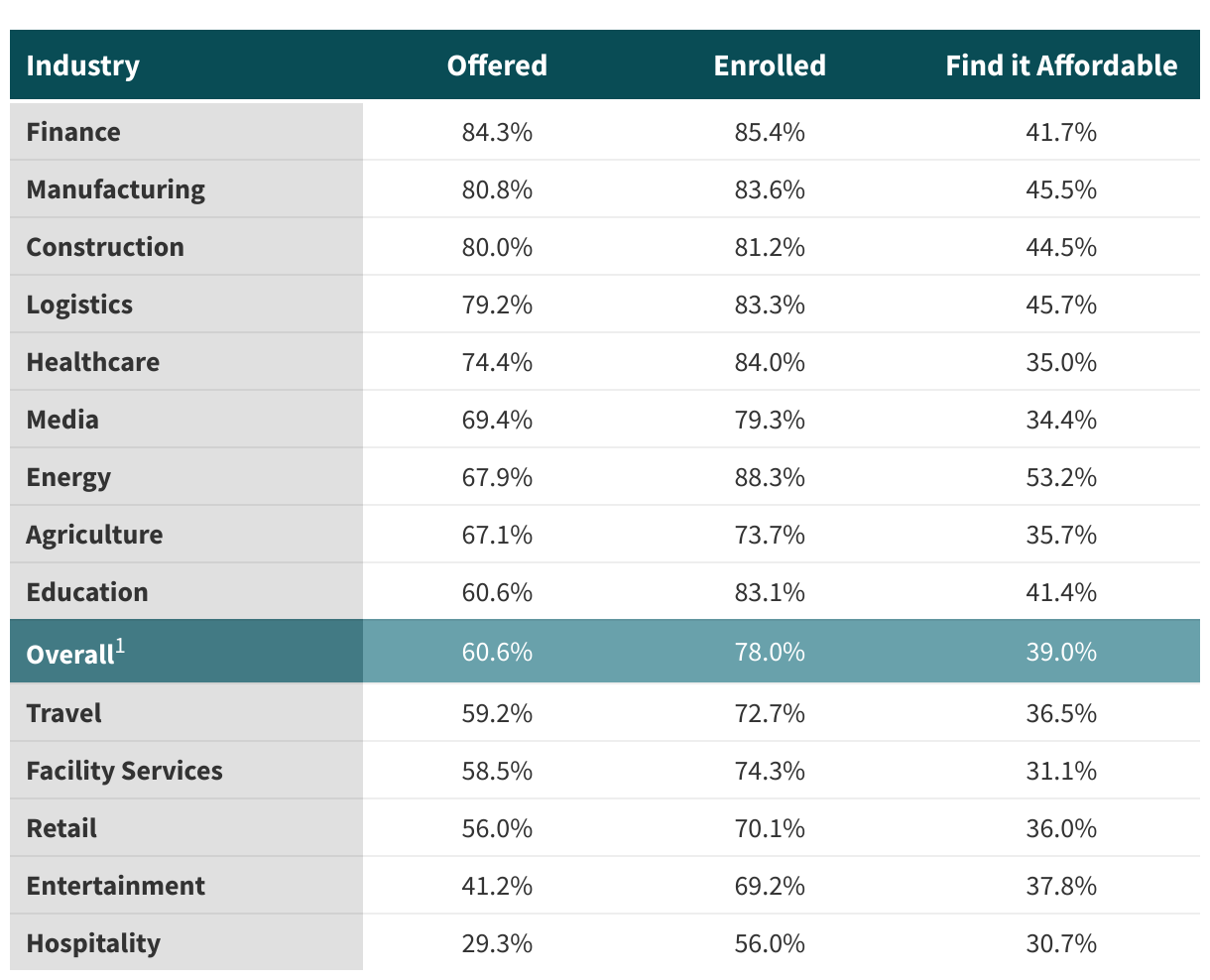Select the Facility Services row label
1210x980 pixels.
124,771
